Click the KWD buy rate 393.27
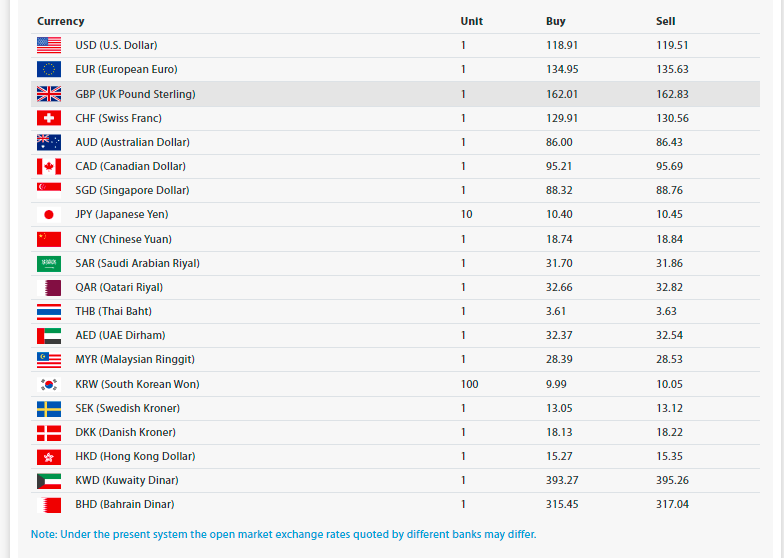Image resolution: width=784 pixels, height=558 pixels. (562, 480)
